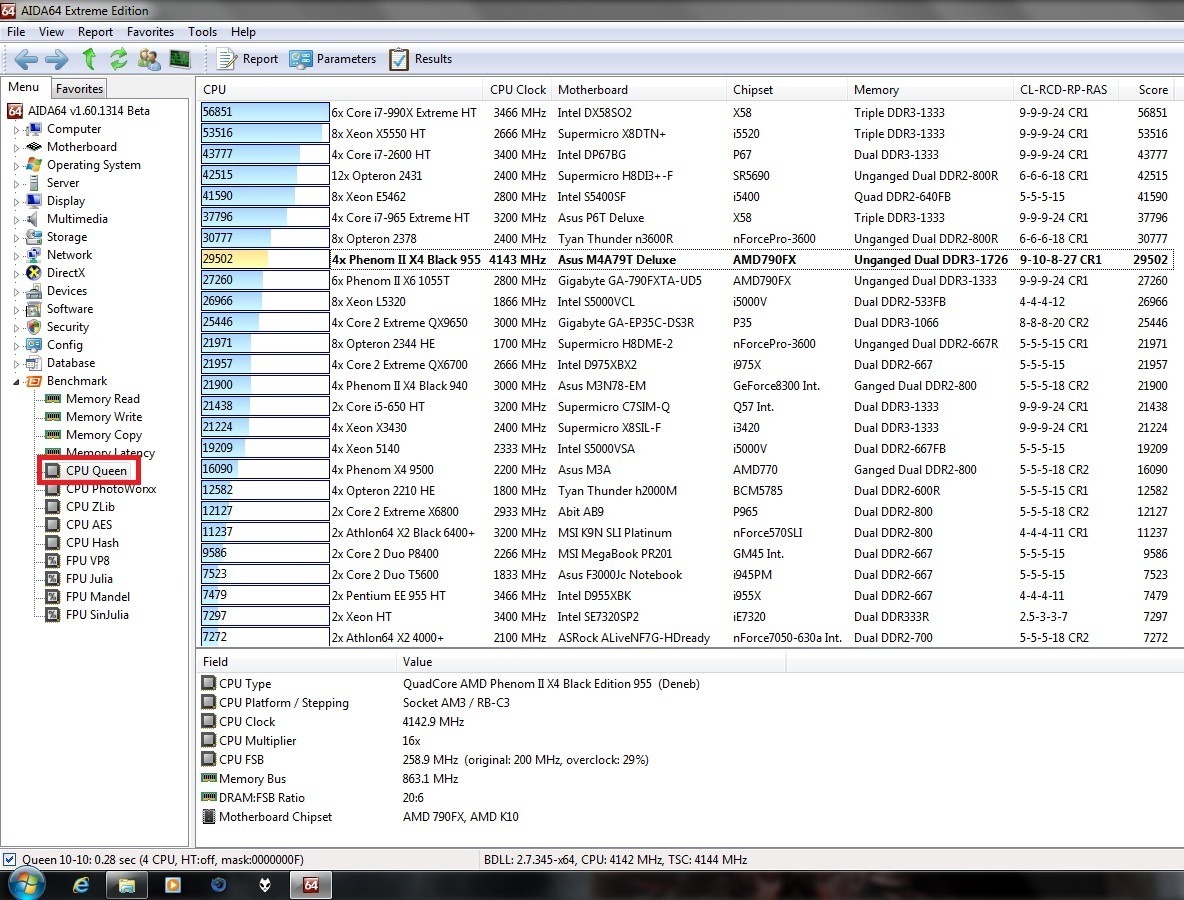The height and width of the screenshot is (900, 1184).
Task: Select the FPU Mandel benchmark
Action: pyautogui.click(x=97, y=596)
